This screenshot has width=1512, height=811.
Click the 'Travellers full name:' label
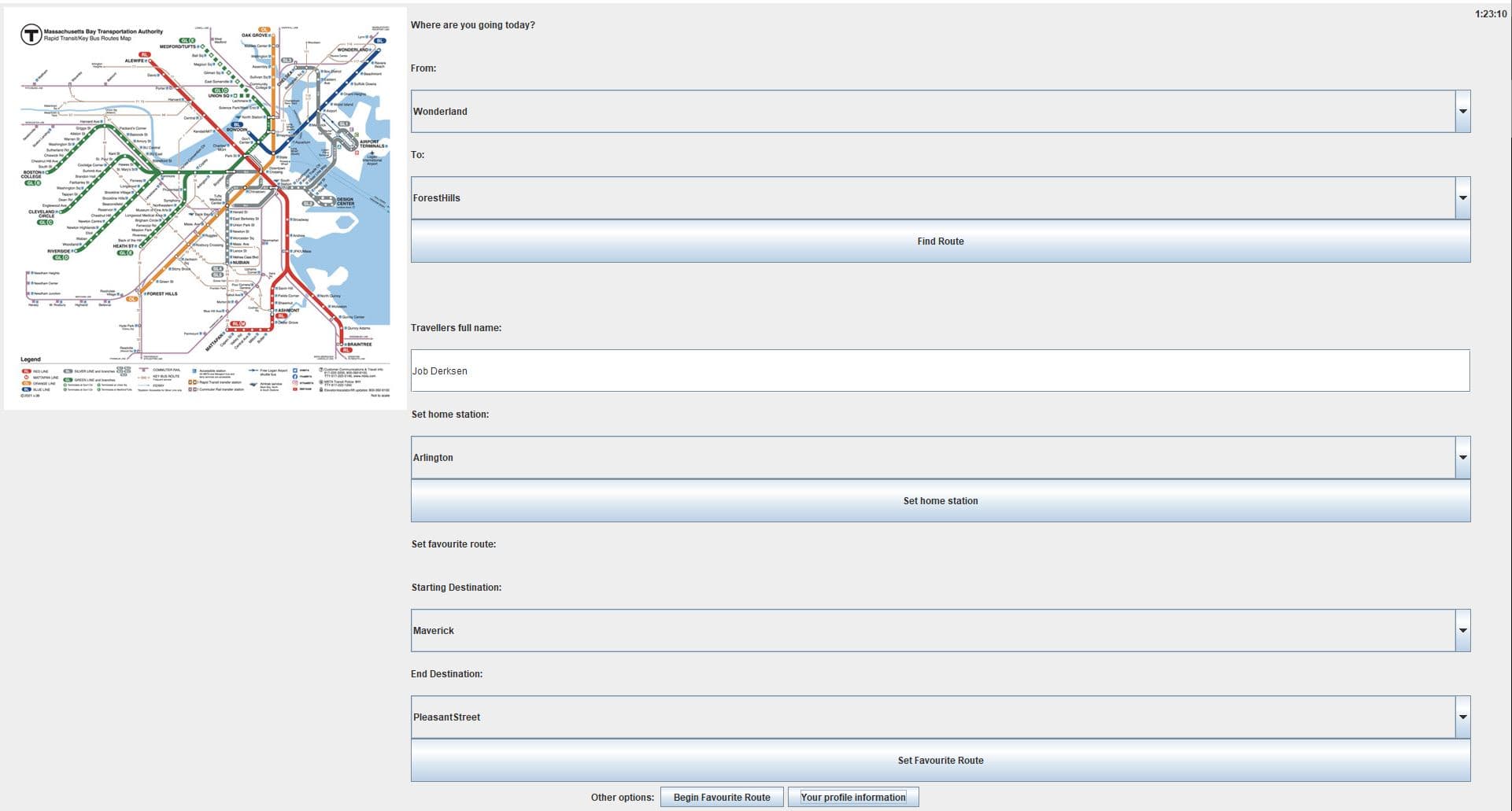456,327
